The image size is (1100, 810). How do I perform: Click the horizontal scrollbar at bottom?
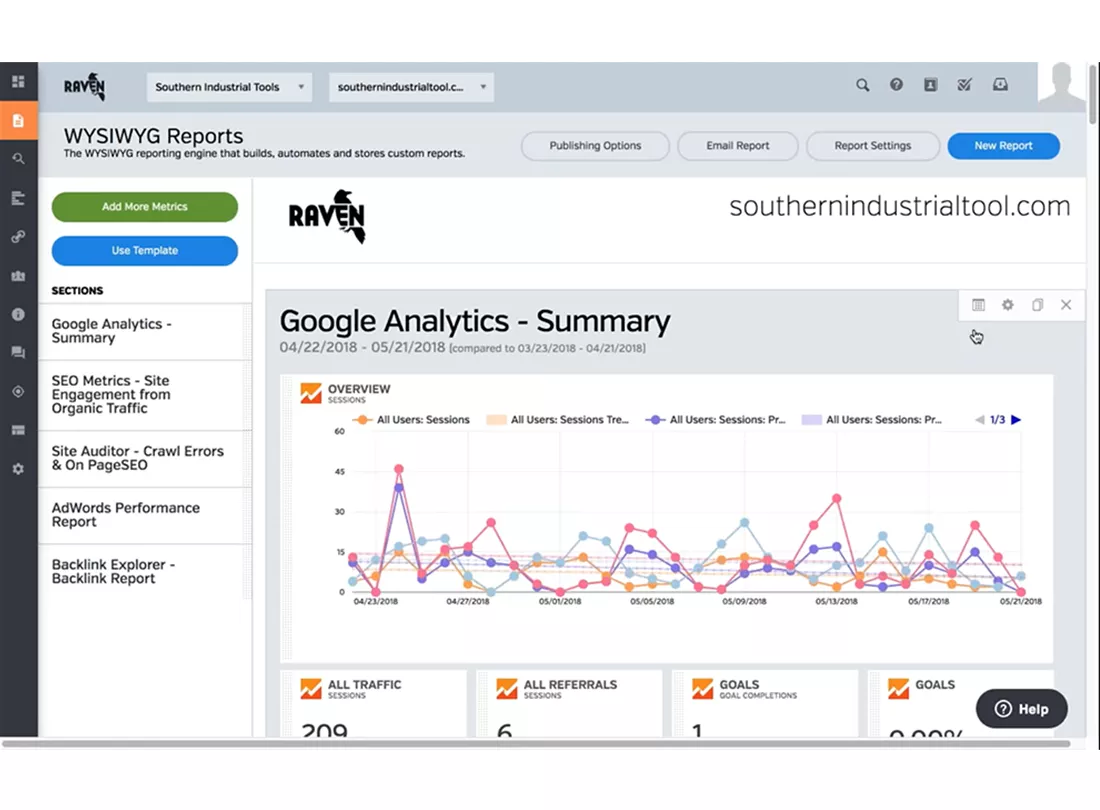click(535, 743)
